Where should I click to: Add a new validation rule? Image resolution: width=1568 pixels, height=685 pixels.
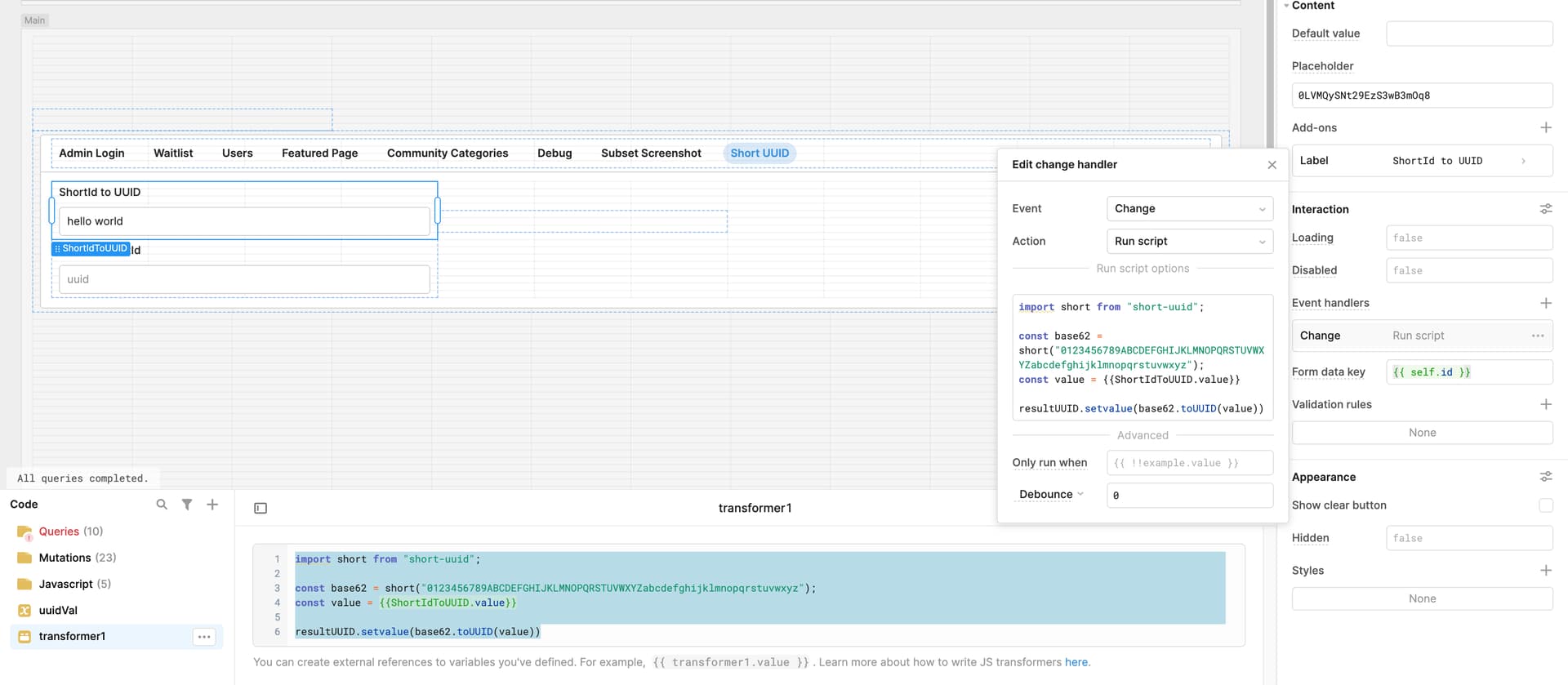[x=1545, y=404]
